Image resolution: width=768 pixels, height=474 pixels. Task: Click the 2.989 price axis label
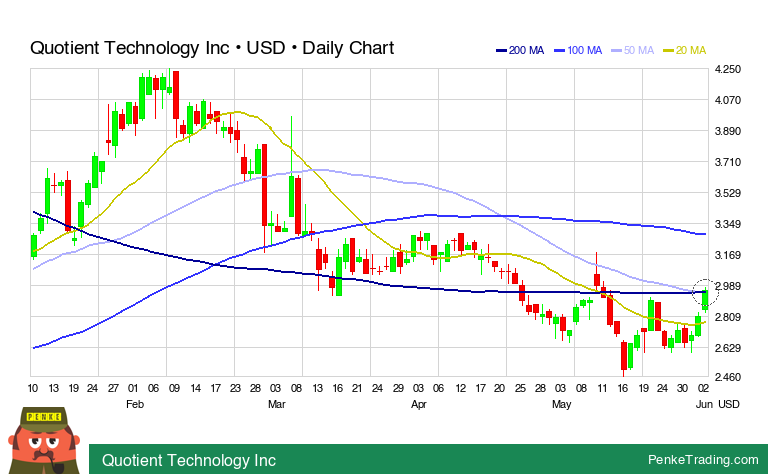pyautogui.click(x=728, y=286)
